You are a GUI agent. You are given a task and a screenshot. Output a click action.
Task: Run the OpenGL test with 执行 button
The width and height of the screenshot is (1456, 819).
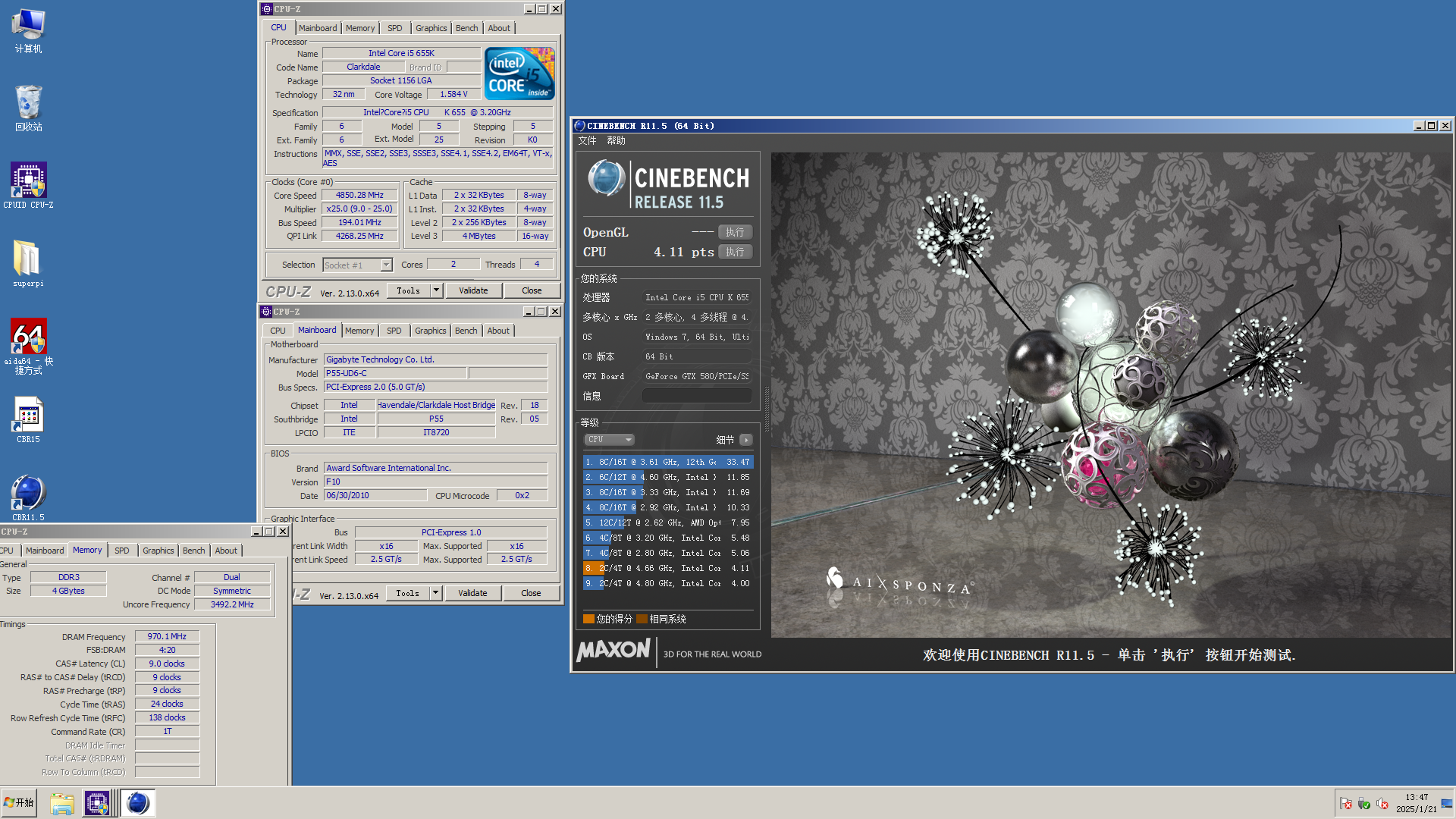735,232
